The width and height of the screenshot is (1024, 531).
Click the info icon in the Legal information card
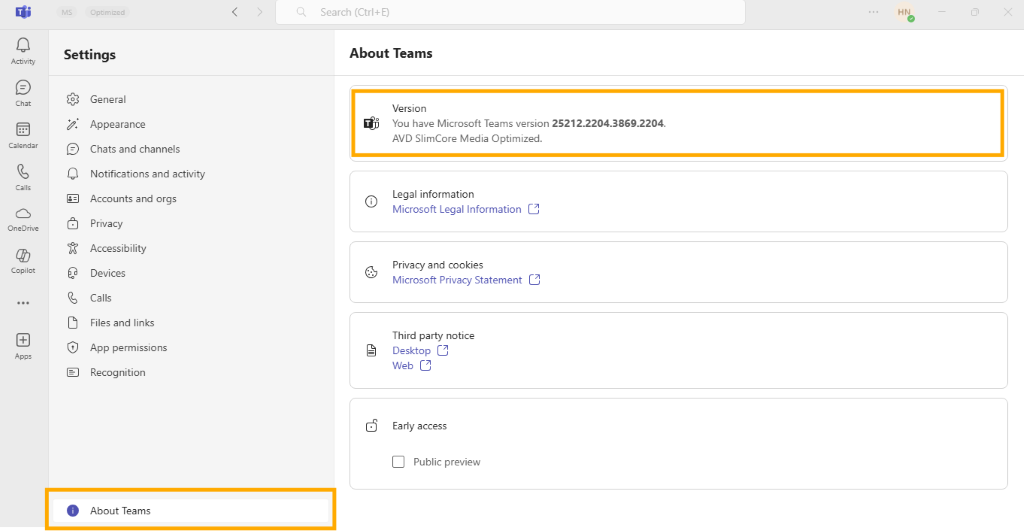click(x=371, y=202)
